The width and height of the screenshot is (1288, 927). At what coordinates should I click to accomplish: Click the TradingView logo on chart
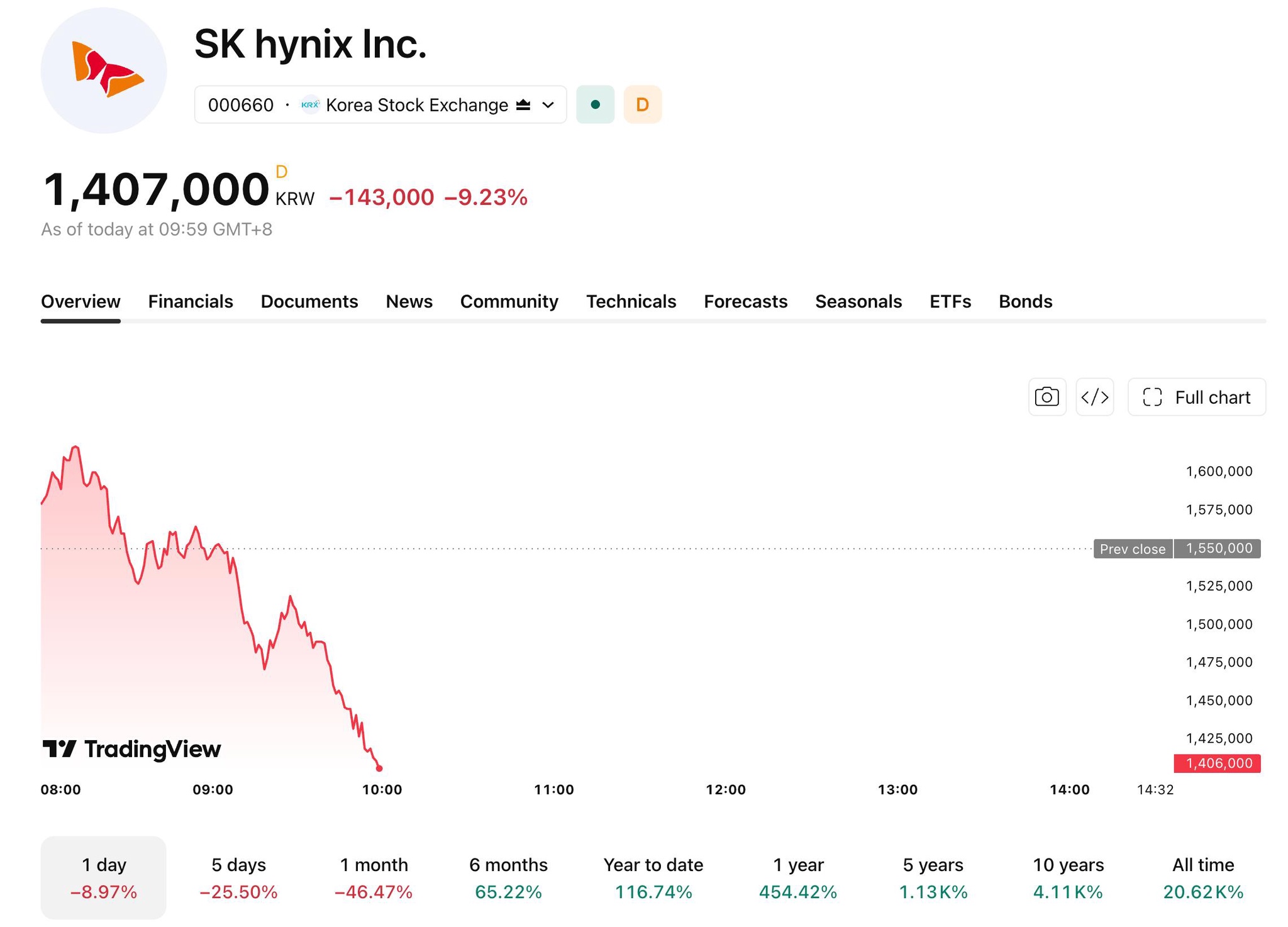point(131,749)
